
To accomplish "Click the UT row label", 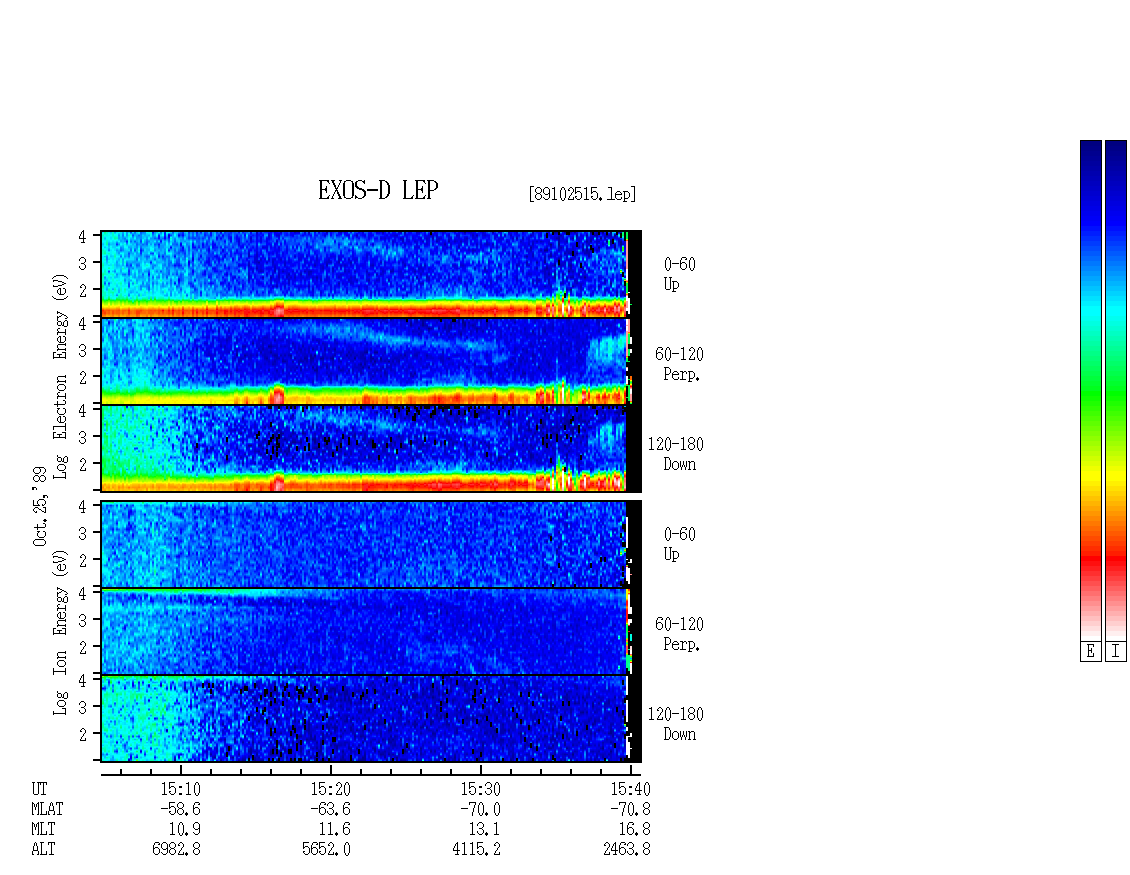I will [x=39, y=789].
